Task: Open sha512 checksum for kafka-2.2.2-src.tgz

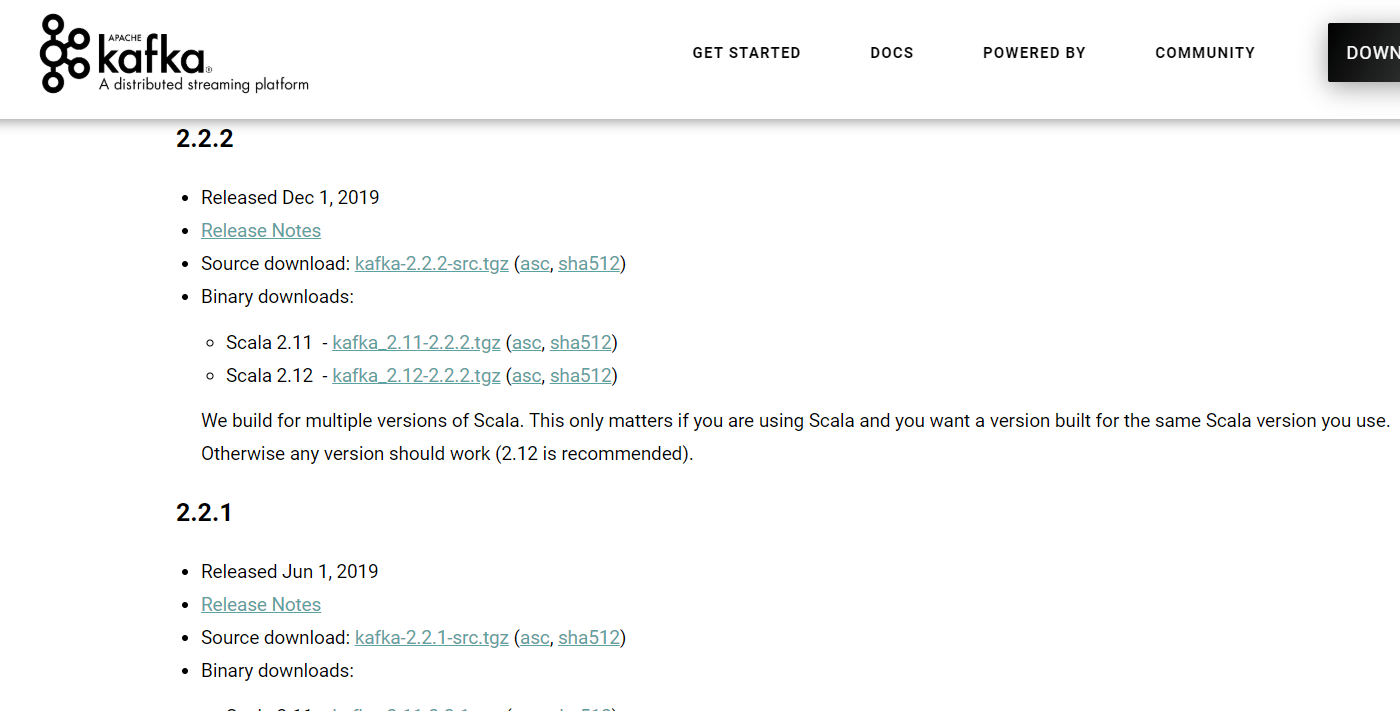Action: [589, 264]
